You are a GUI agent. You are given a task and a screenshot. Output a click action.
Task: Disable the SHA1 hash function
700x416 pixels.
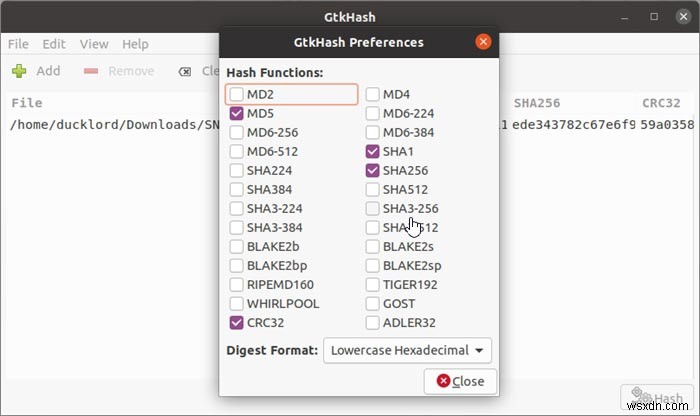pos(372,151)
